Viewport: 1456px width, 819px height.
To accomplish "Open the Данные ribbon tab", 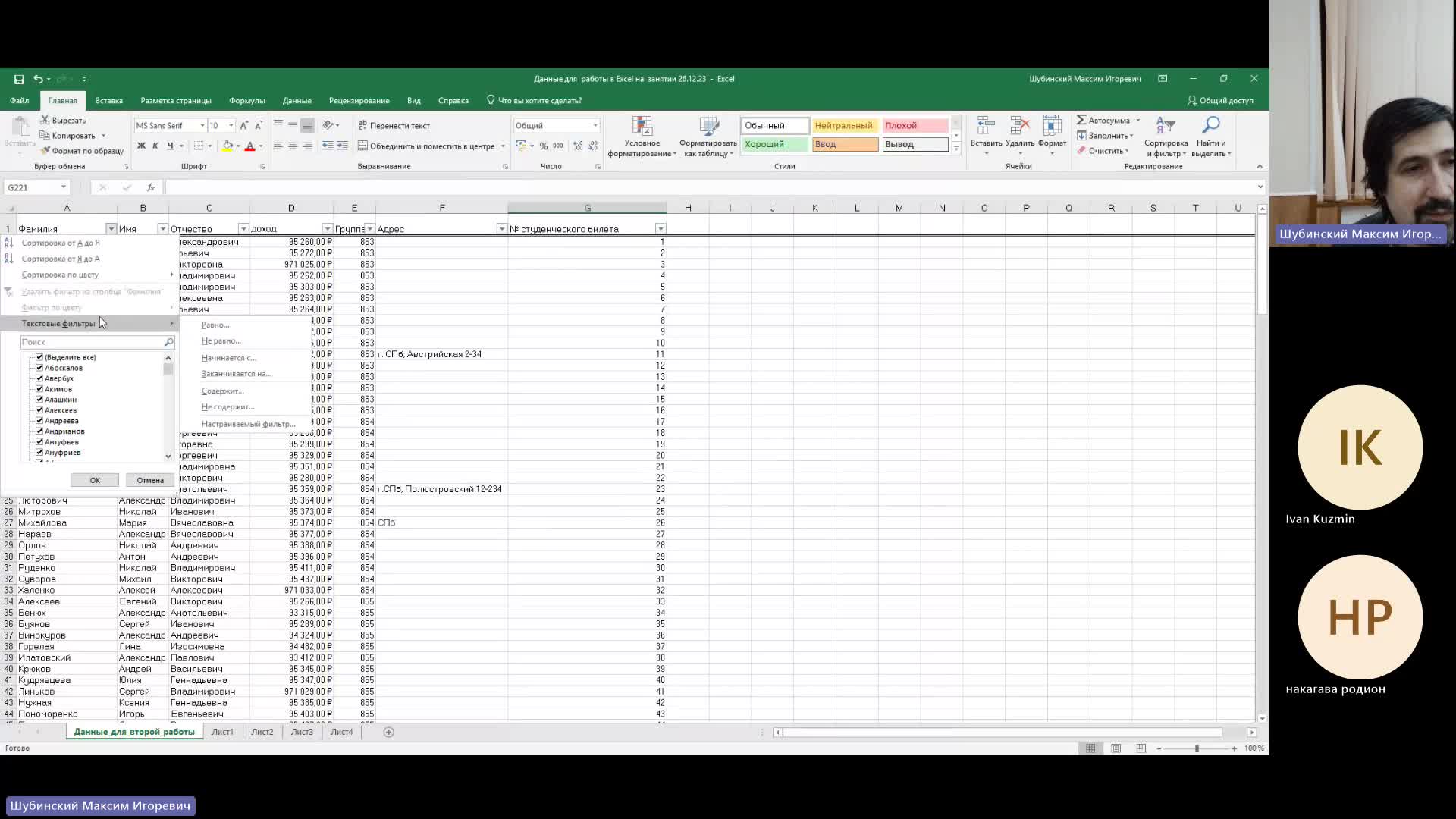I will pos(297,100).
